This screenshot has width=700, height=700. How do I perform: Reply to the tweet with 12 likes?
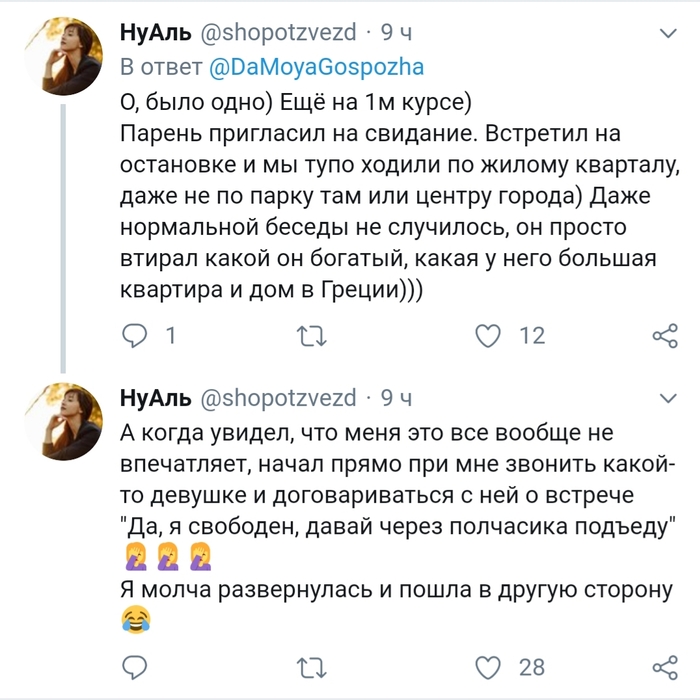tap(133, 336)
